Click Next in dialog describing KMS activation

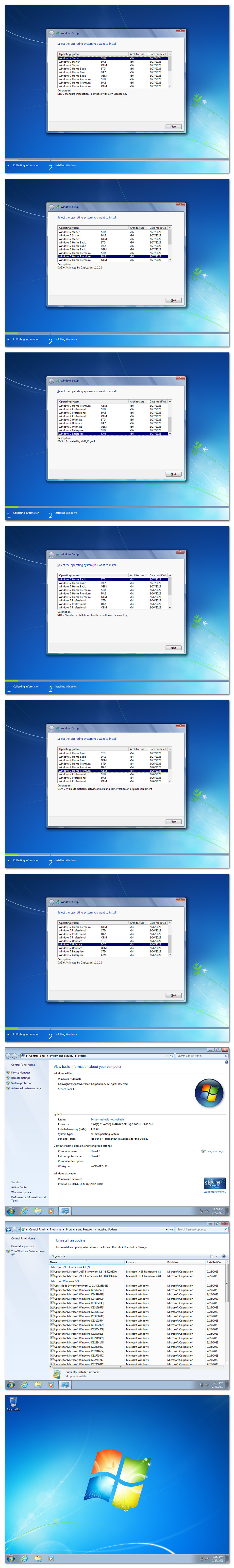[173, 474]
